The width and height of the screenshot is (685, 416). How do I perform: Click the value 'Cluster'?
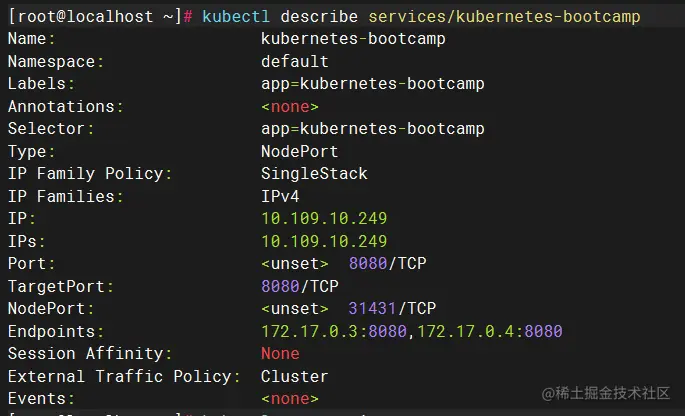(x=294, y=376)
